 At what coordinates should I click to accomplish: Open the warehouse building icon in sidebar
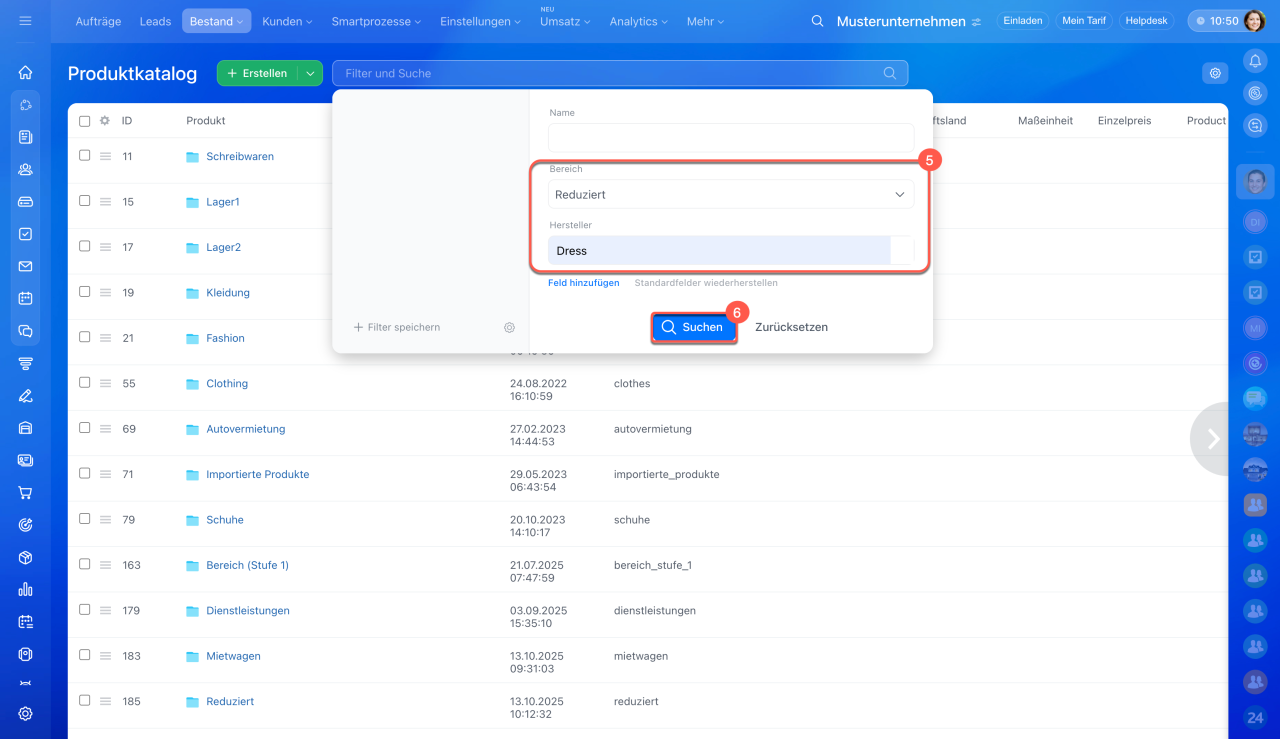[25, 427]
